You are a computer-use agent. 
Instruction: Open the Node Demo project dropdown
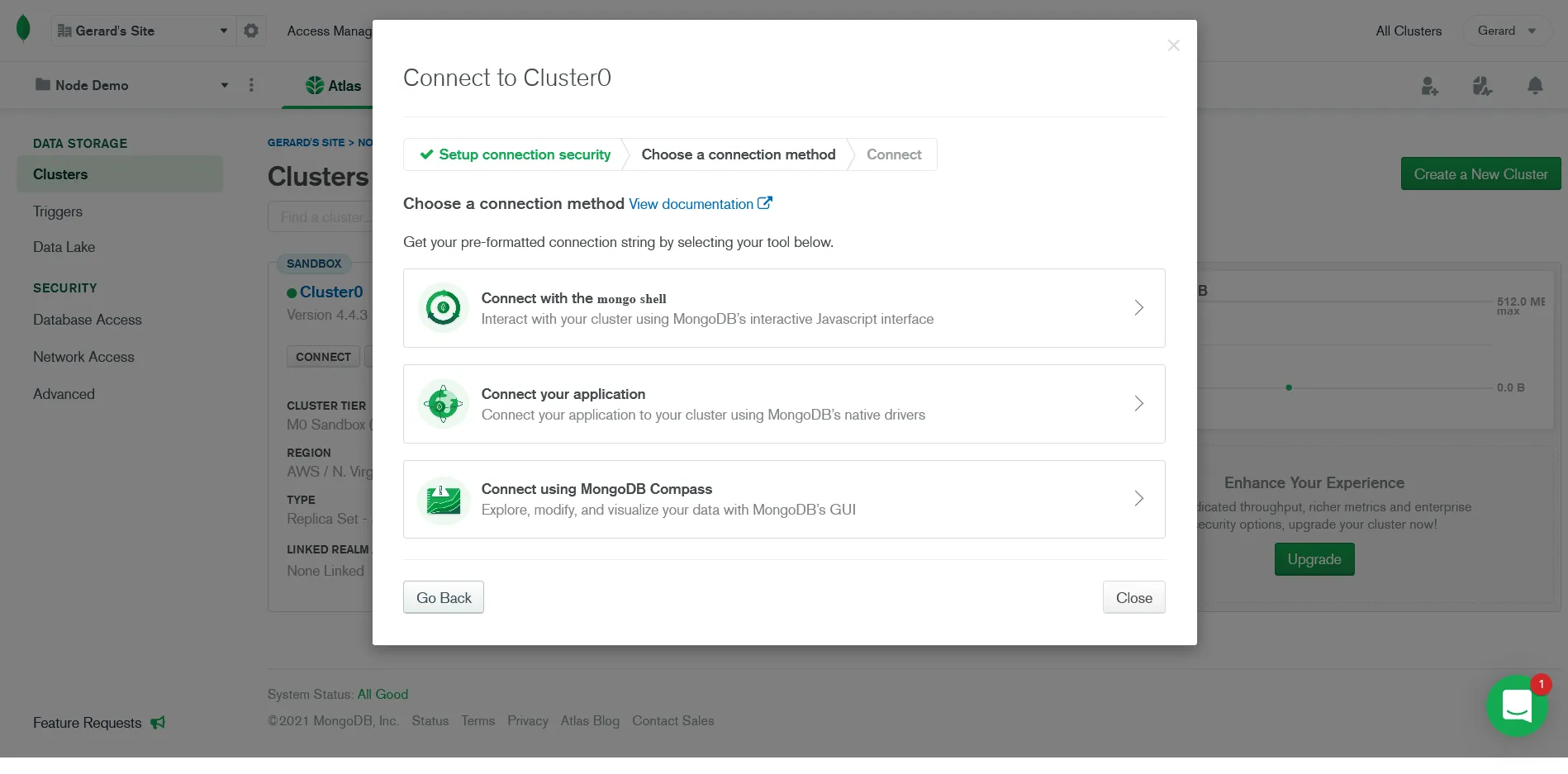[x=131, y=85]
